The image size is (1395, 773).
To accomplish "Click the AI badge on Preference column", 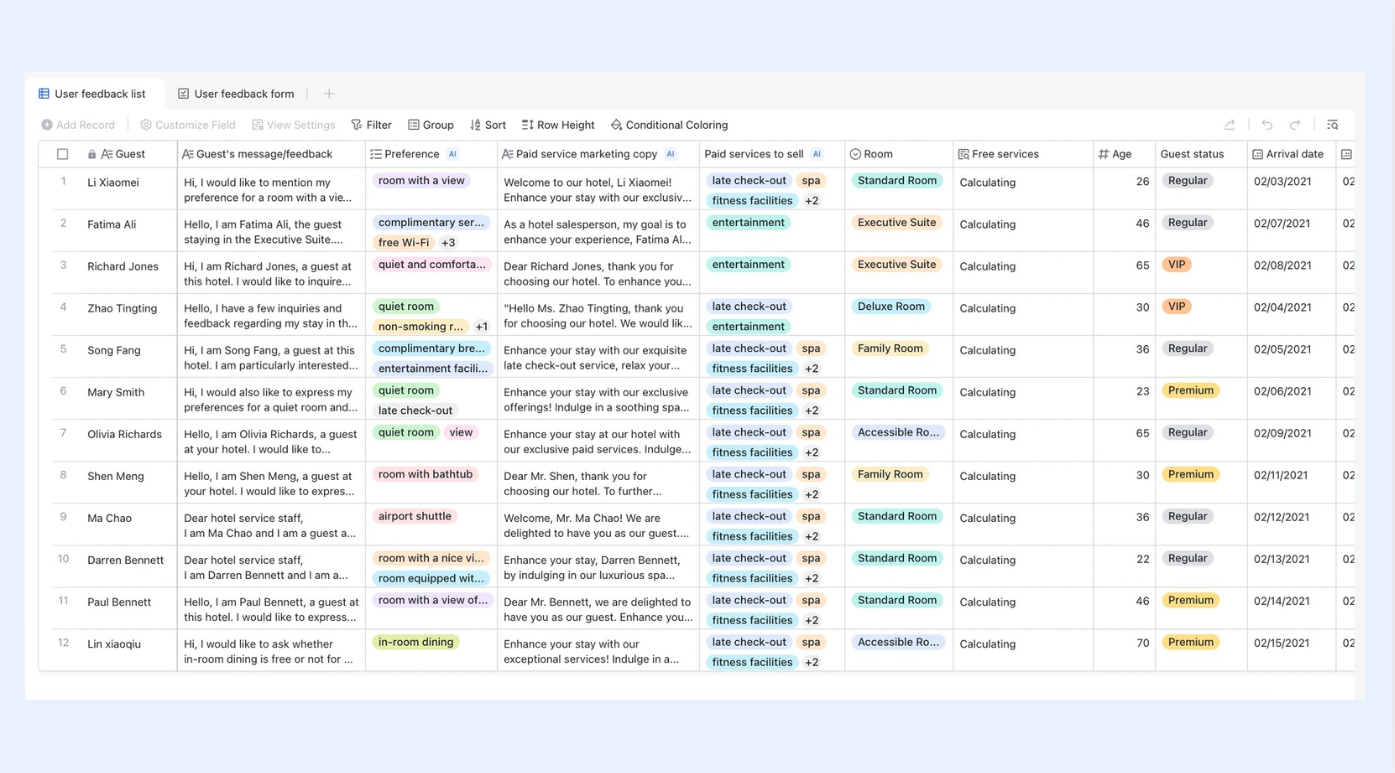I will (452, 154).
